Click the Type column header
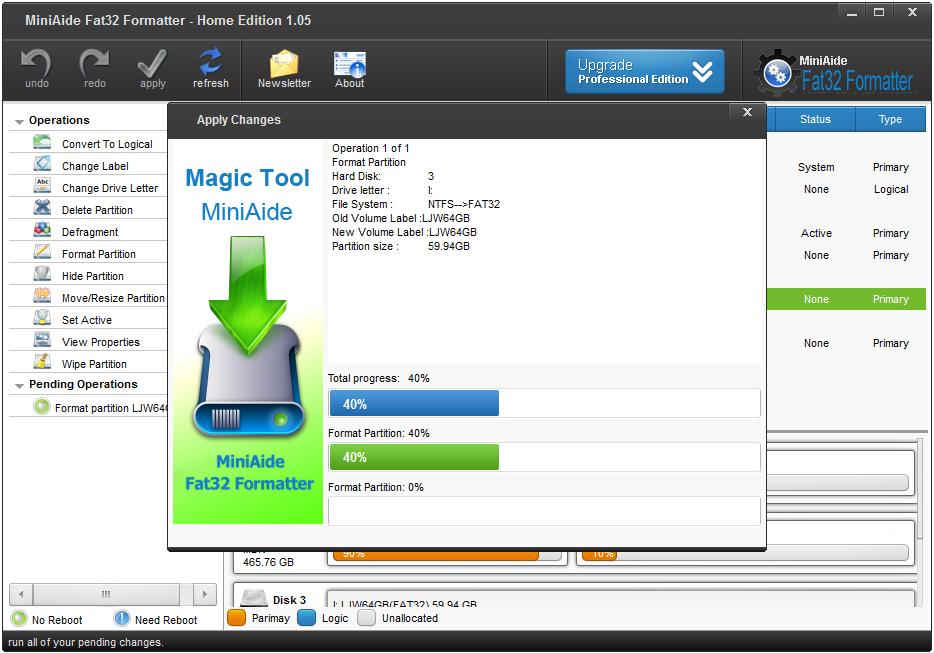 click(891, 119)
